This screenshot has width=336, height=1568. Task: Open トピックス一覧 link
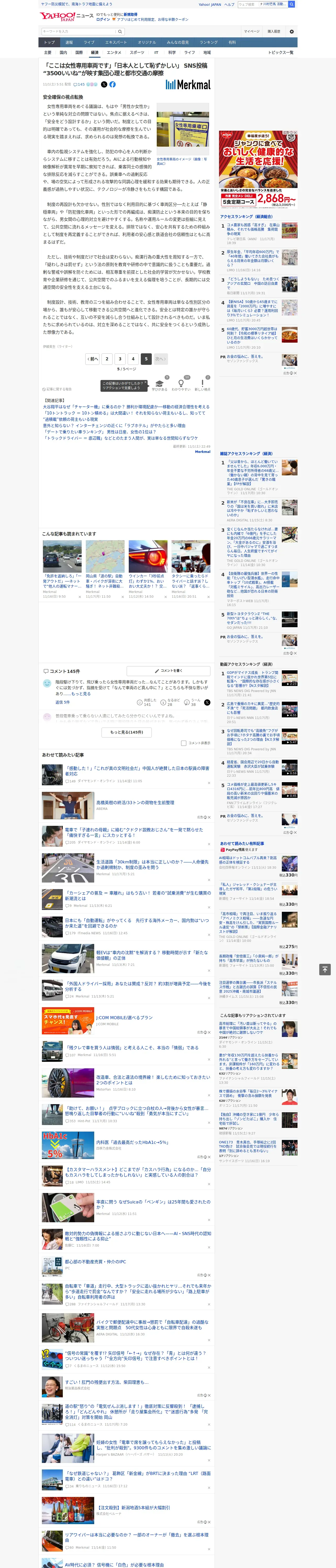click(x=281, y=53)
